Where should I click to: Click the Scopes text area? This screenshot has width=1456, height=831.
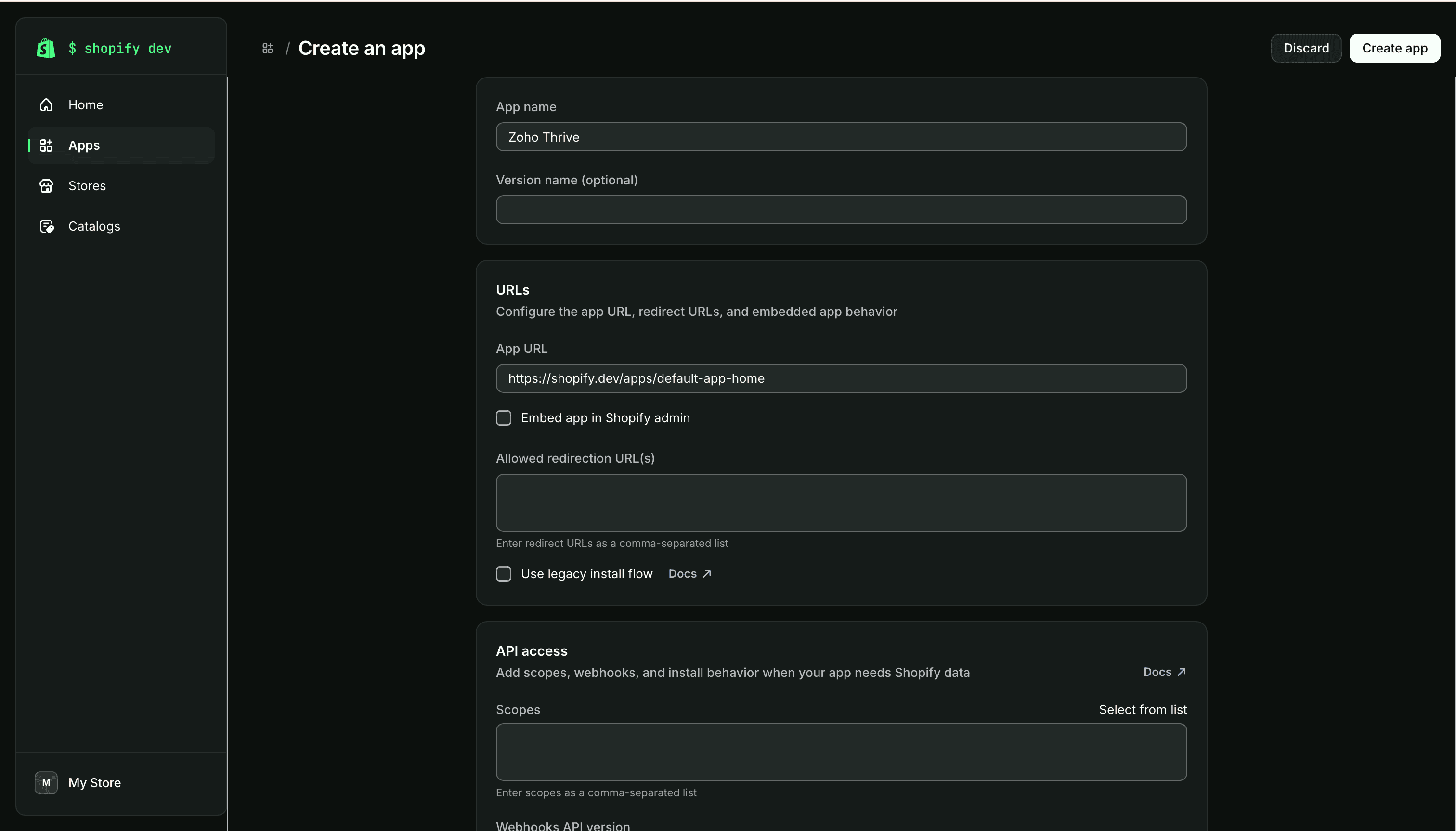pyautogui.click(x=841, y=752)
